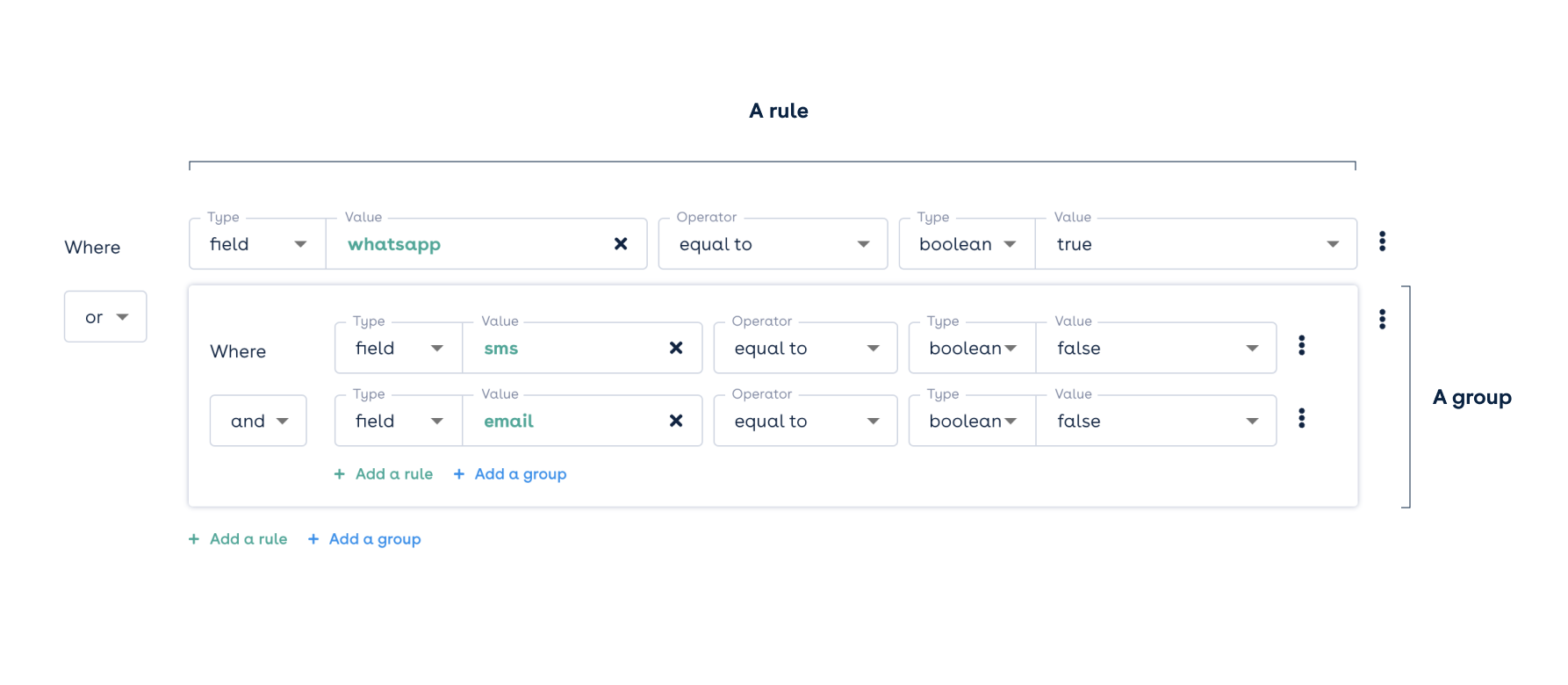1568x685 pixels.
Task: Open the three-dot menu for the email rule
Action: pyautogui.click(x=1301, y=419)
